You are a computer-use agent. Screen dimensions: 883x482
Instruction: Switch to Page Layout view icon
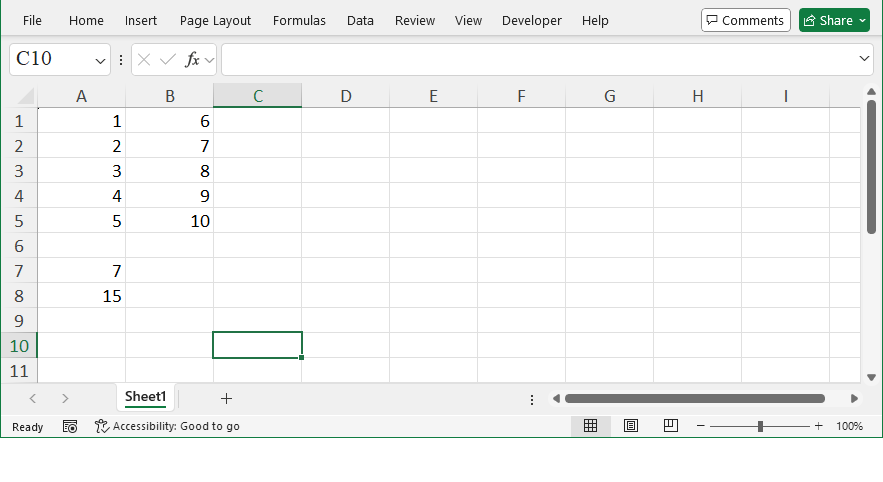(631, 426)
